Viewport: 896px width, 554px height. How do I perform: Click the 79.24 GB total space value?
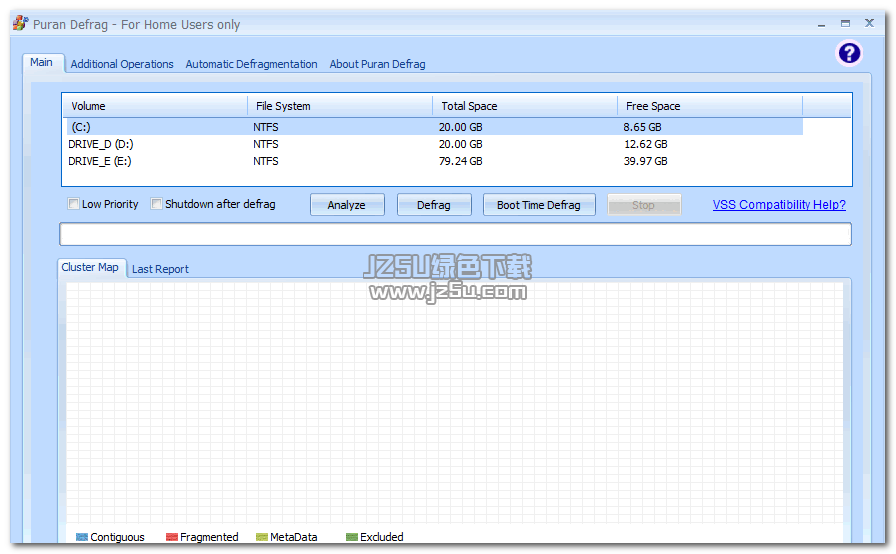(x=461, y=161)
